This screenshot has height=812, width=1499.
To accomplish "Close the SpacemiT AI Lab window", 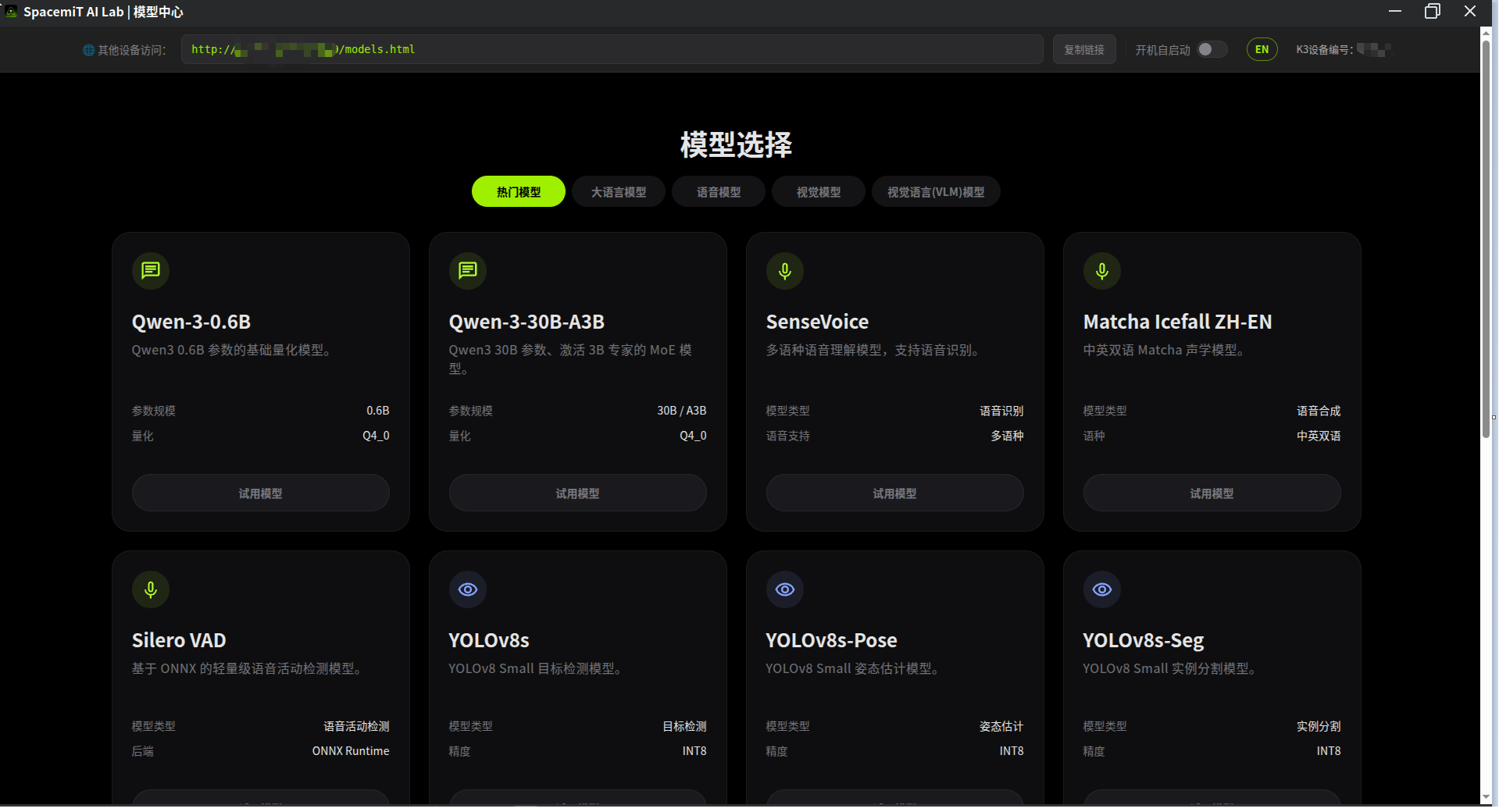I will pos(1470,12).
